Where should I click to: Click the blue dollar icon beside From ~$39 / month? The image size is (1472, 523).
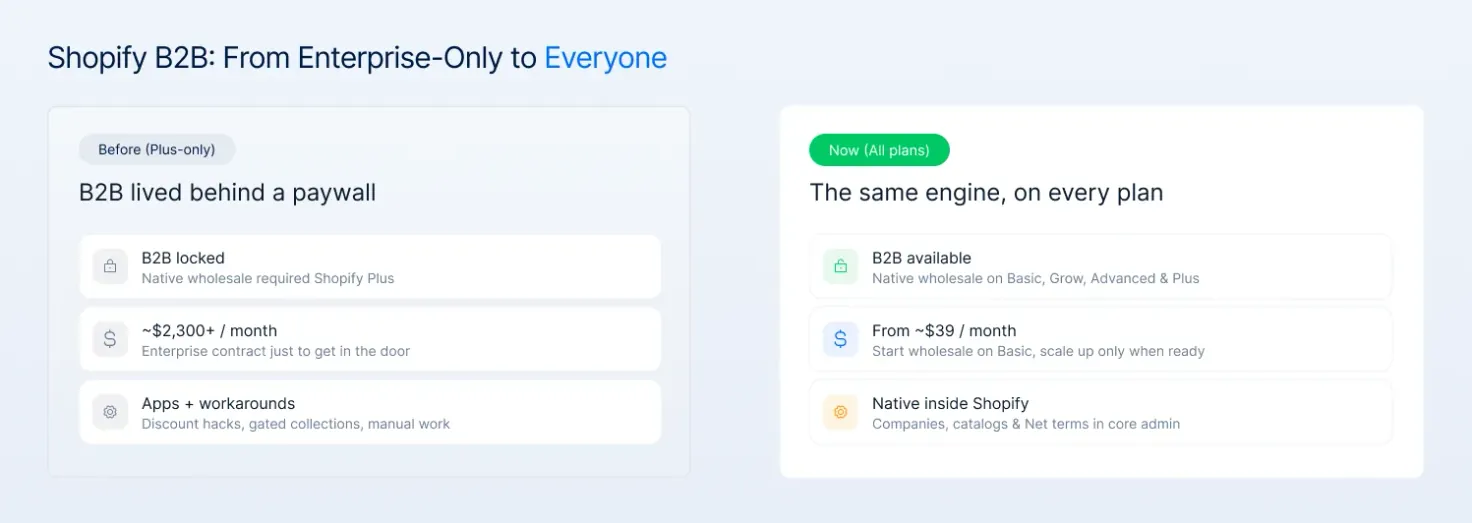(840, 339)
